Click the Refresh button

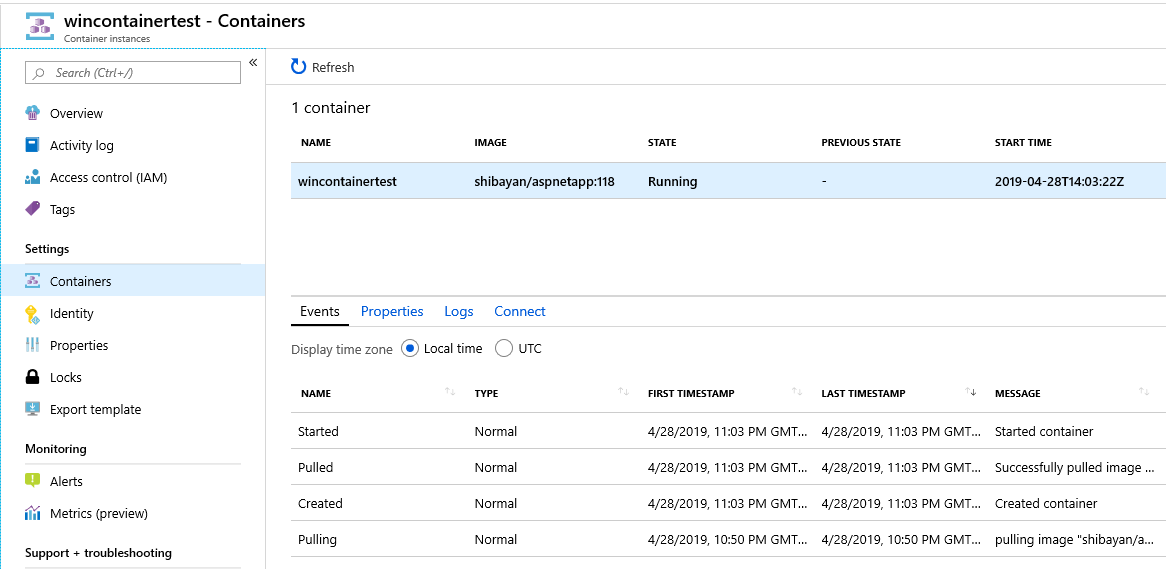pos(323,67)
